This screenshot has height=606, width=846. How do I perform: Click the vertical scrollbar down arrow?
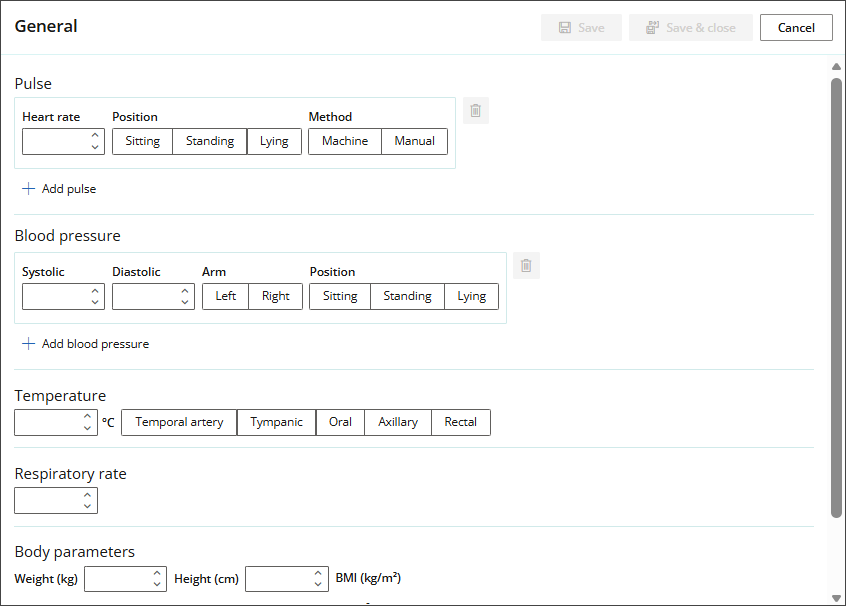coord(836,597)
